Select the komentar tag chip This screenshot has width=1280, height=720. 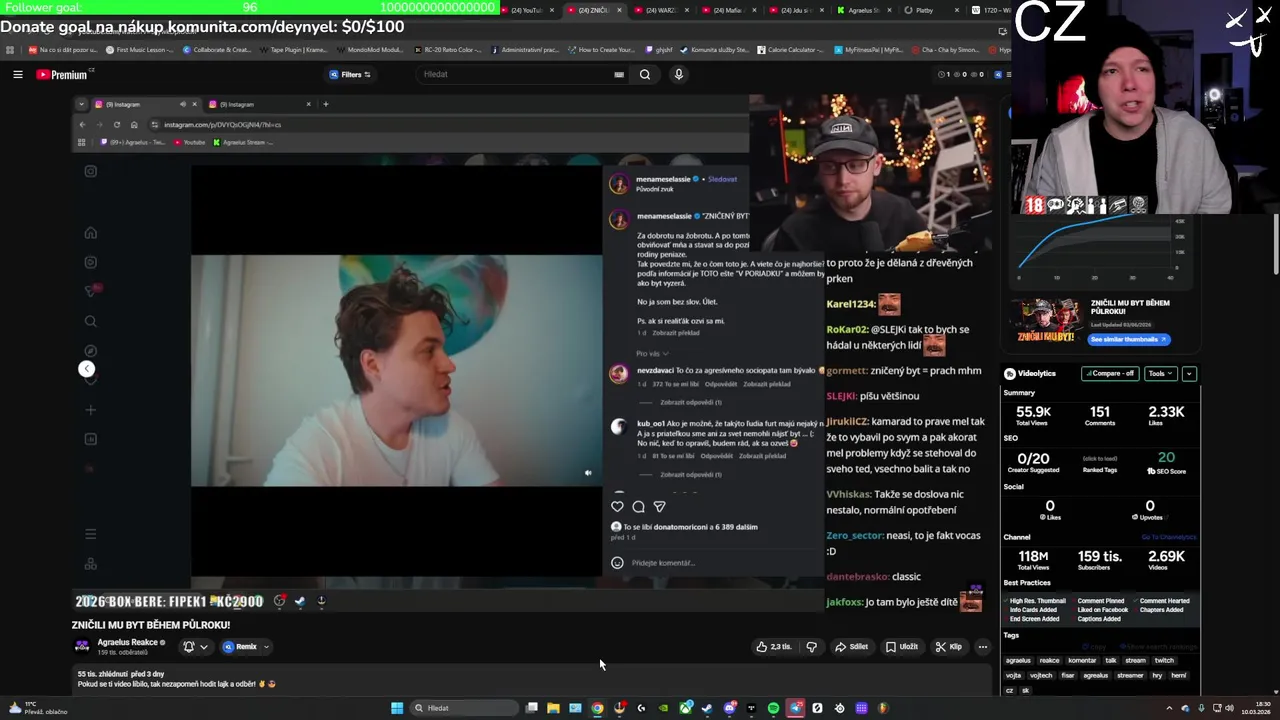[1082, 660]
